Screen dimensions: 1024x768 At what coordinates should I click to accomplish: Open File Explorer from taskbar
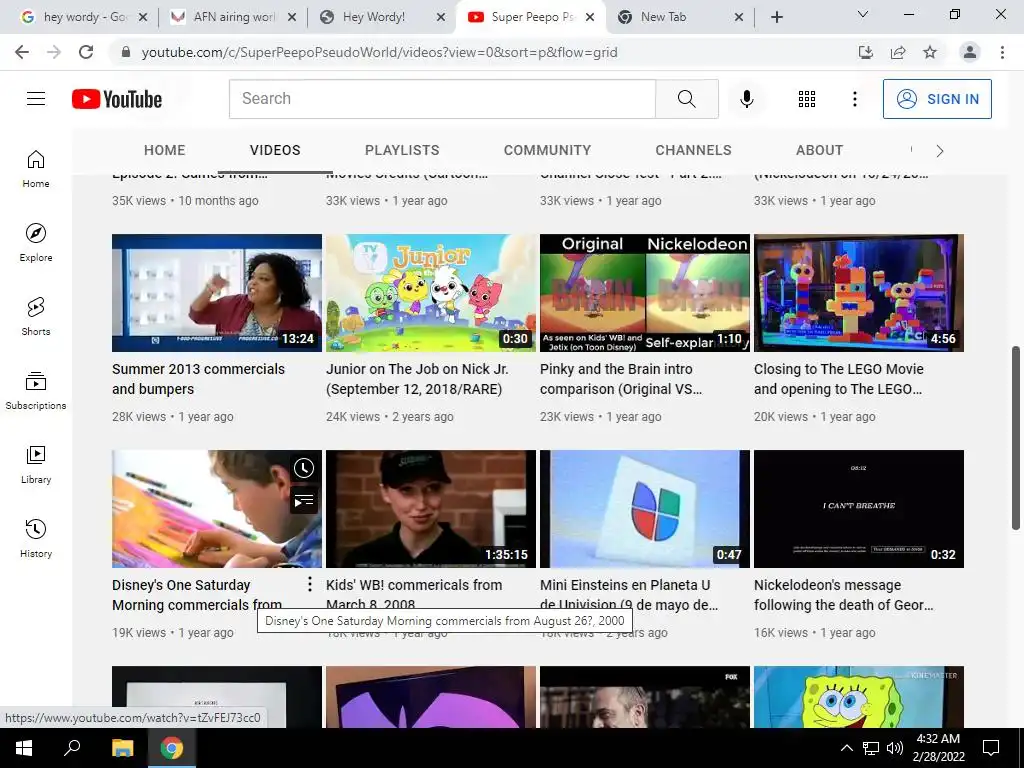(122, 748)
